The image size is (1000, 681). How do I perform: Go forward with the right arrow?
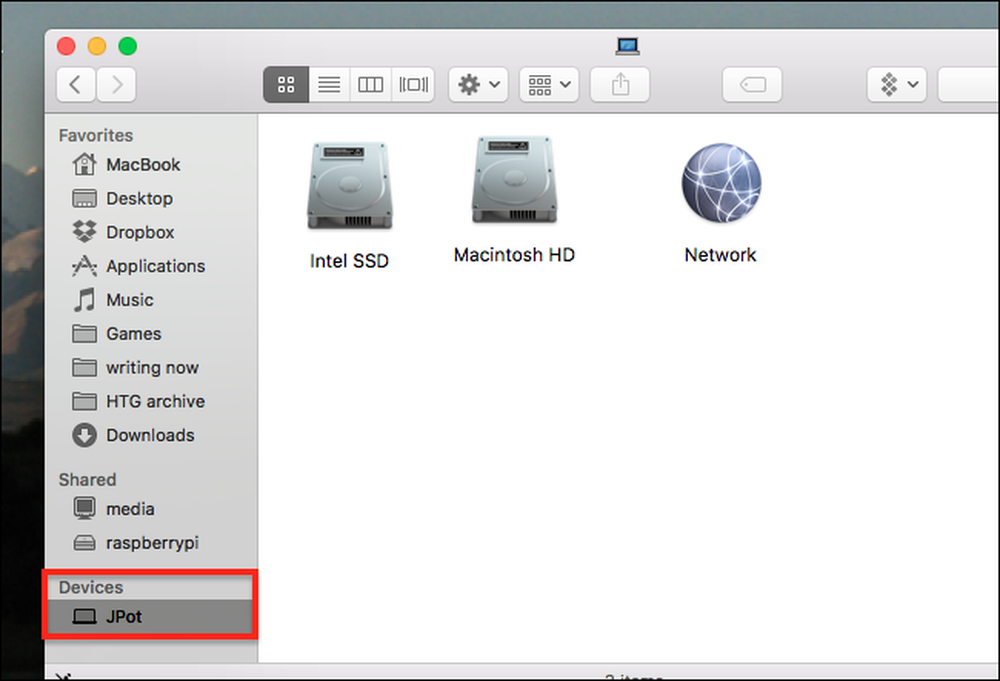116,85
